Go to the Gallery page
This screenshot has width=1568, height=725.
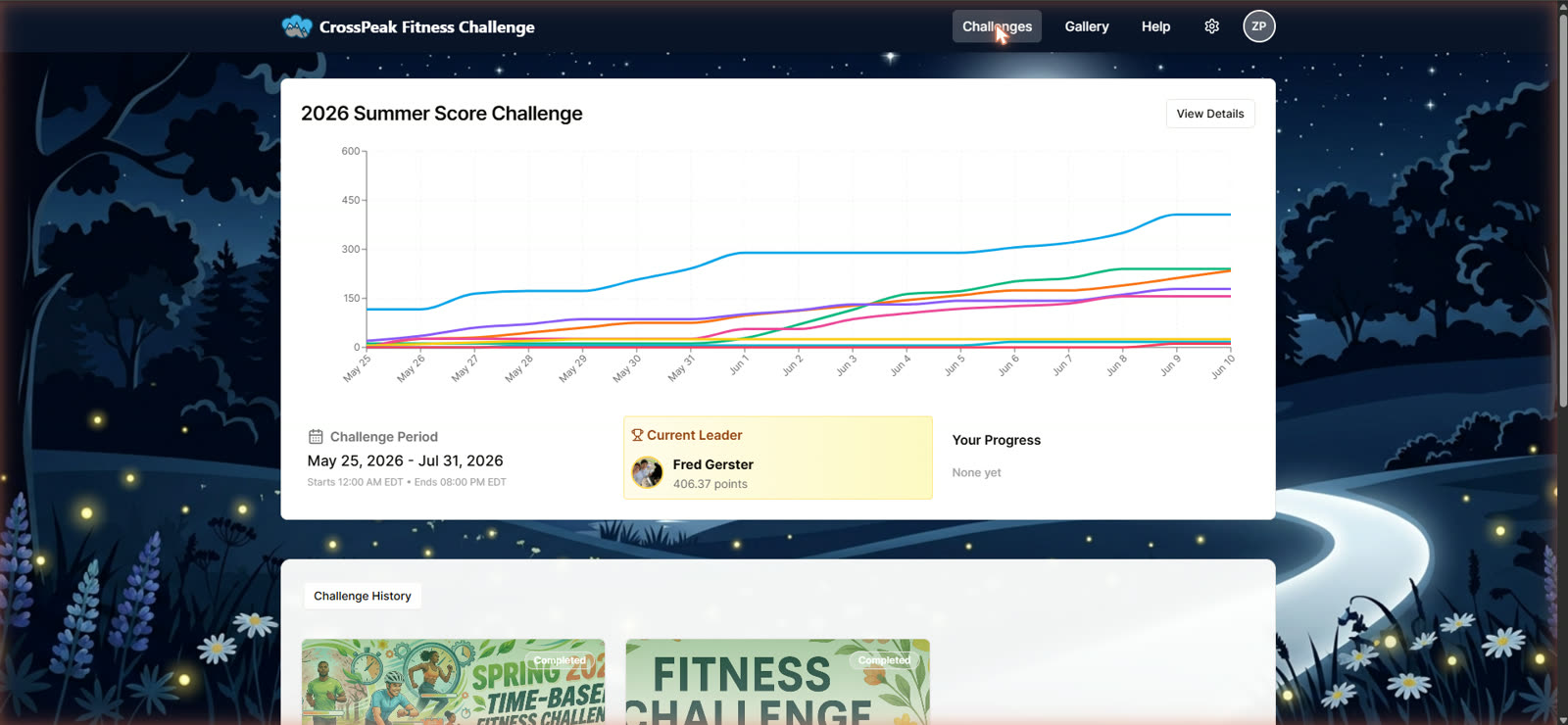1087,26
